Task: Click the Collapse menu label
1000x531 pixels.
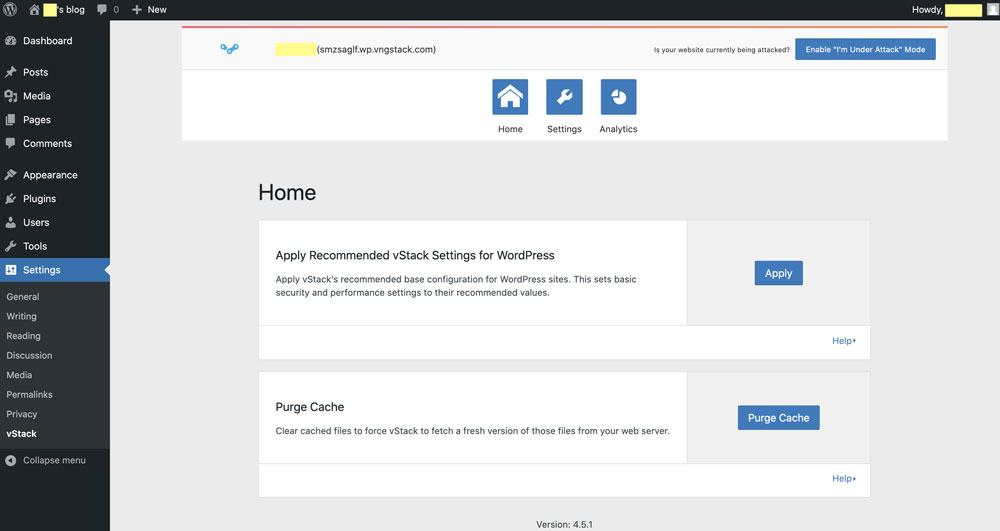Action: click(x=54, y=460)
